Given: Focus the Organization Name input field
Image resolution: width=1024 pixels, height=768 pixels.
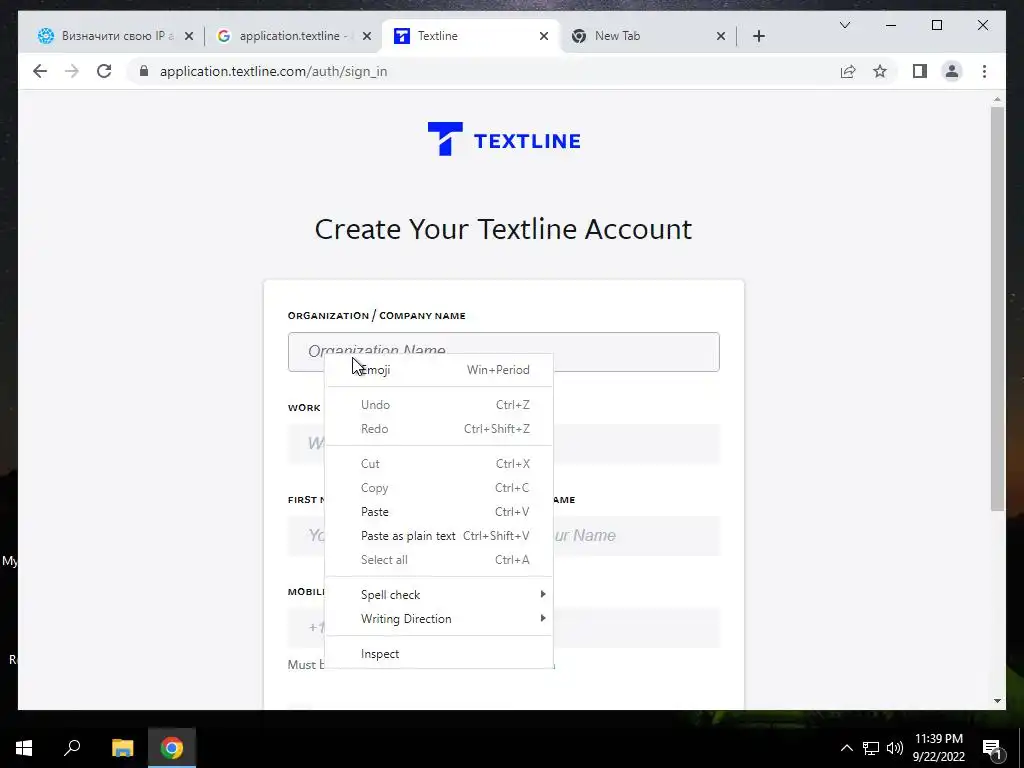Looking at the screenshot, I should [504, 352].
